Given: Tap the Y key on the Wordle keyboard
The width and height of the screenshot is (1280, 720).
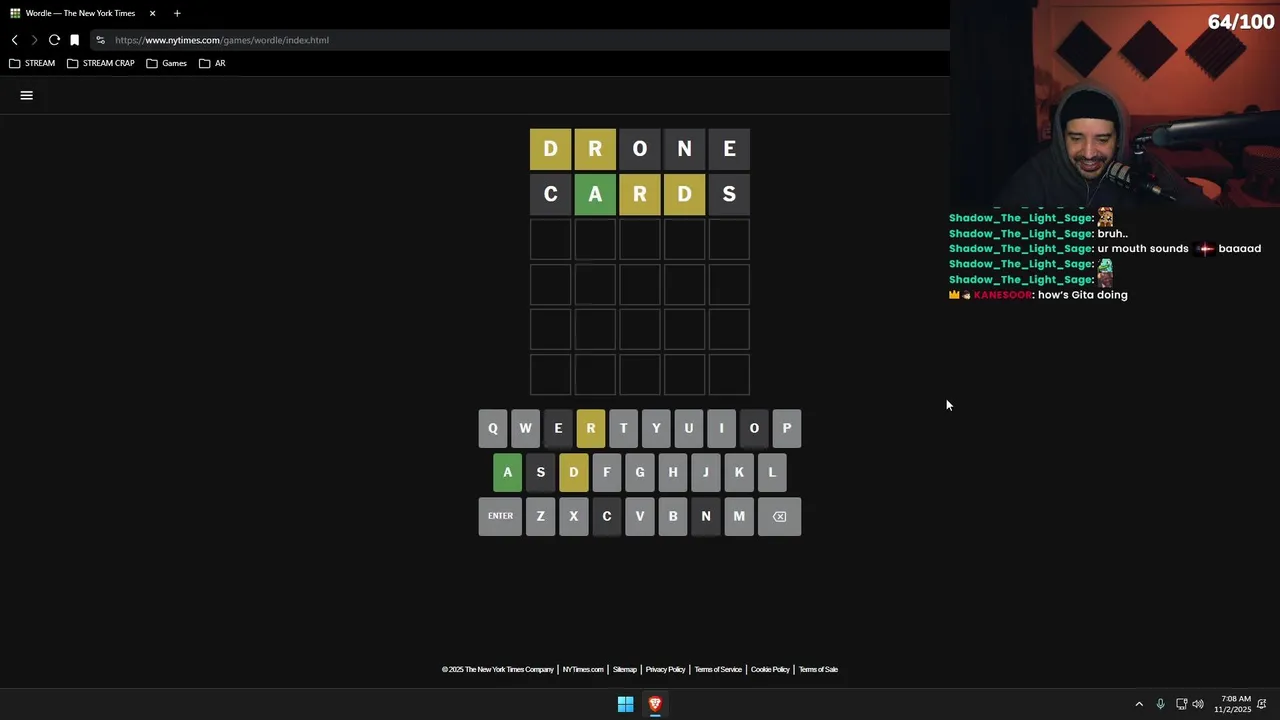Looking at the screenshot, I should [x=656, y=428].
